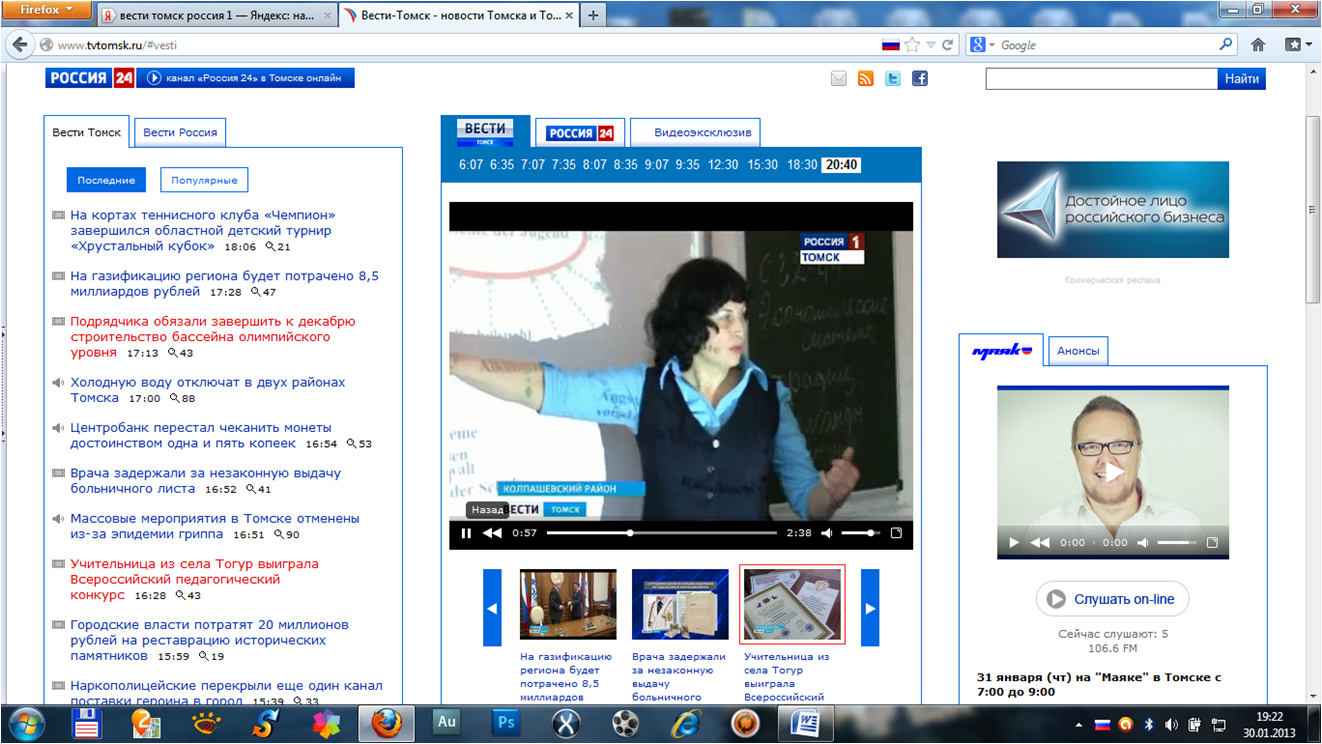Open news about теннисного клуба «Чемпион» tournament
The width and height of the screenshot is (1322, 744).
(x=203, y=230)
